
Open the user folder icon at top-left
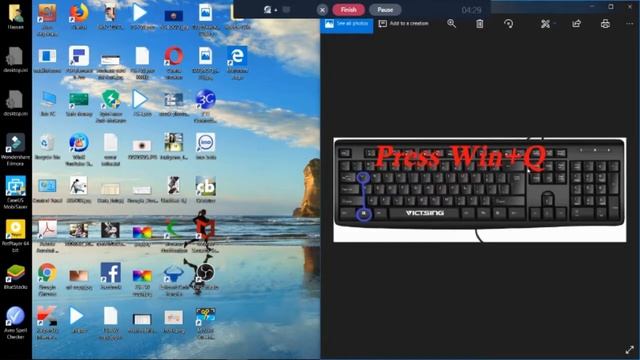click(x=16, y=17)
